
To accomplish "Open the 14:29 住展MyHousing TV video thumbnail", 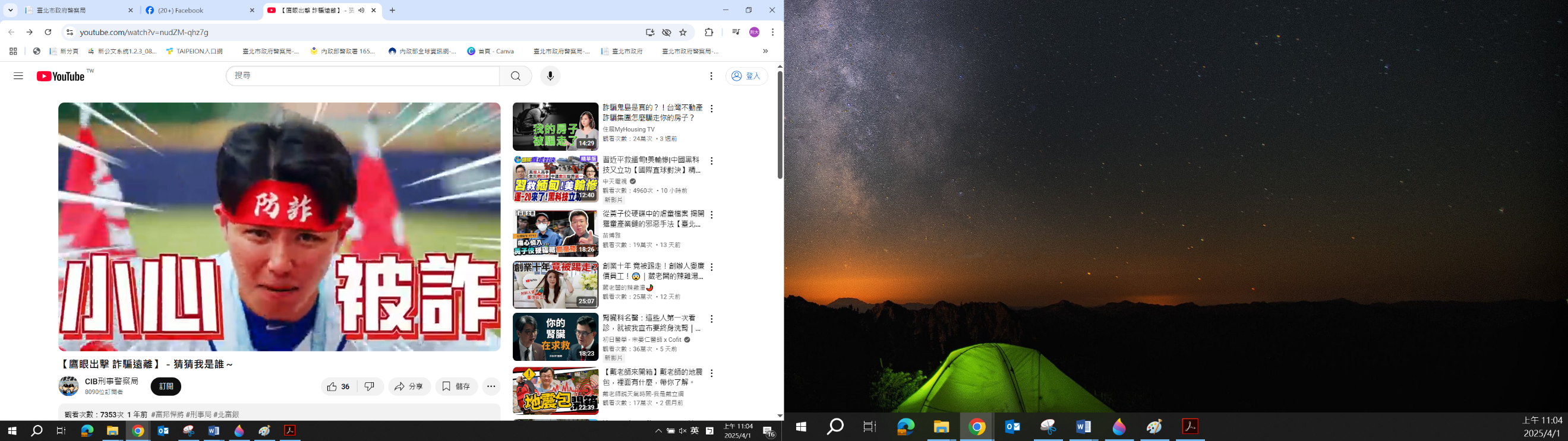I will (555, 126).
